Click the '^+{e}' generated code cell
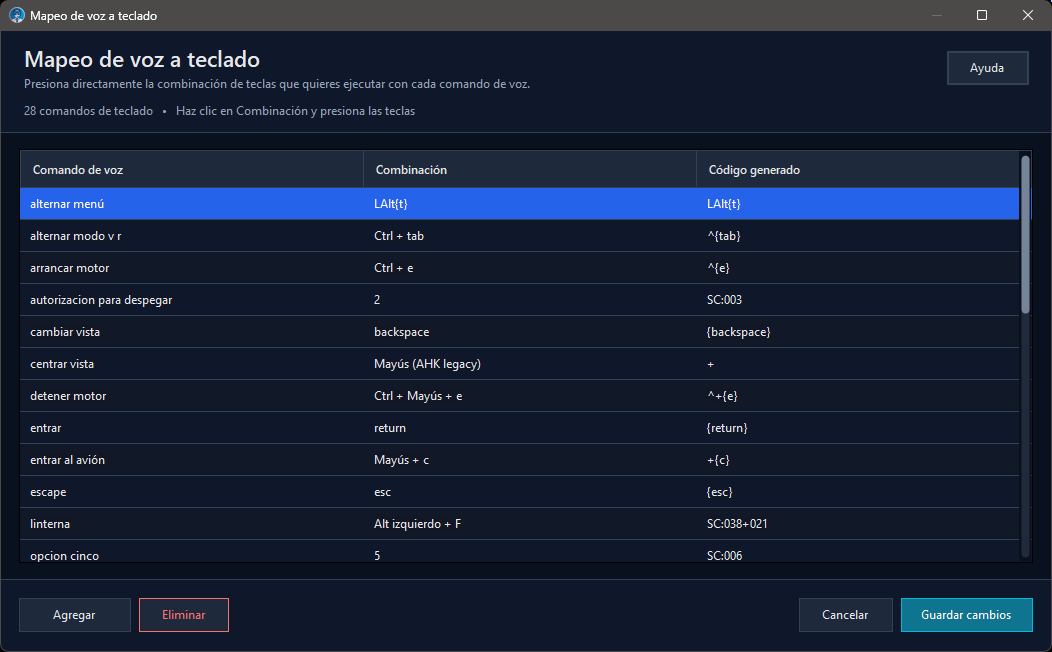The width and height of the screenshot is (1052, 652). (x=857, y=396)
